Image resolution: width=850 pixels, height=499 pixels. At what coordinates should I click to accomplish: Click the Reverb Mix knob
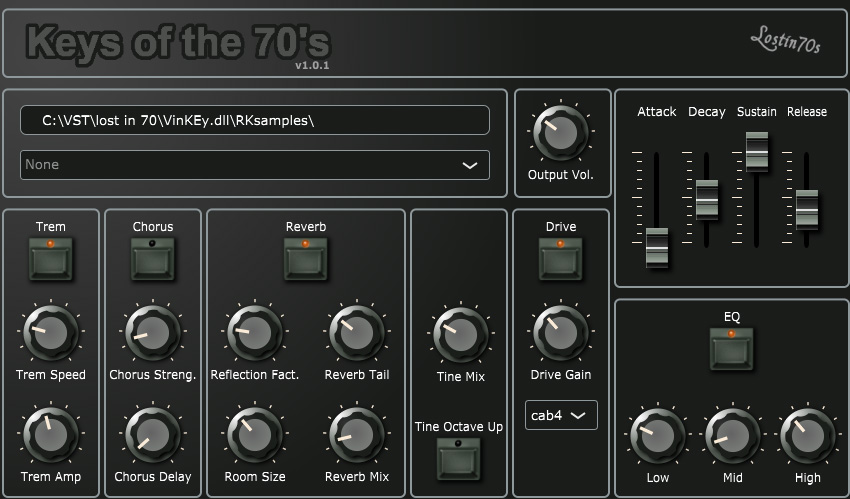tap(357, 435)
